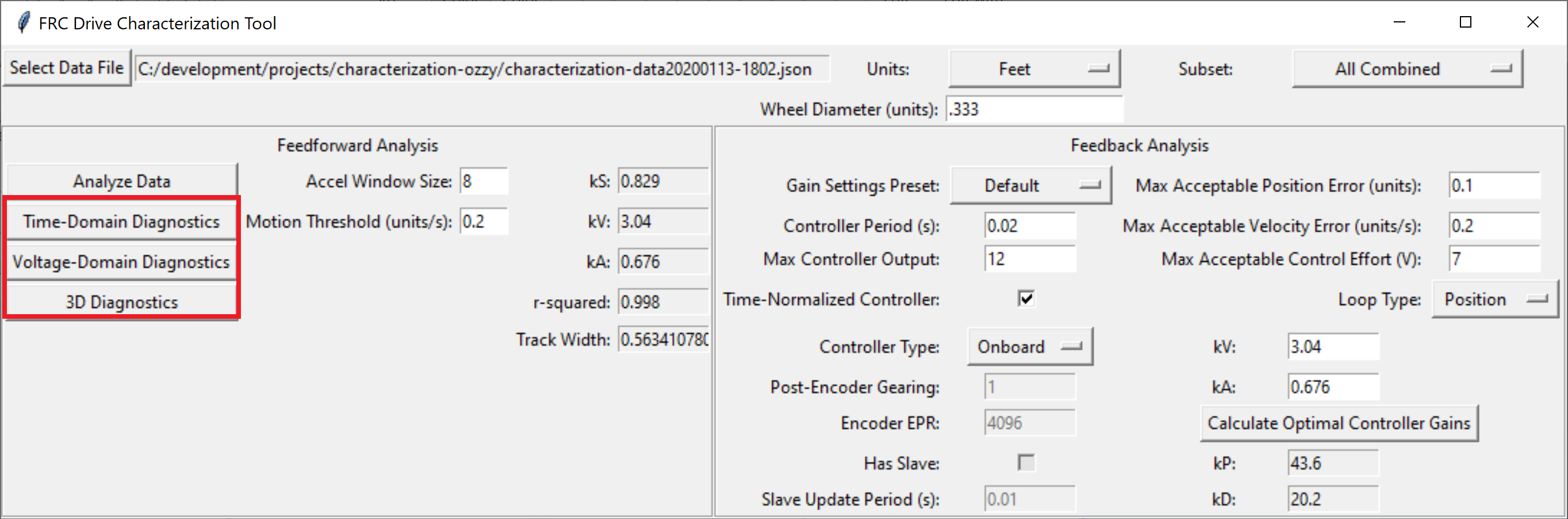Open the Controller Type dropdown

(x=1029, y=346)
